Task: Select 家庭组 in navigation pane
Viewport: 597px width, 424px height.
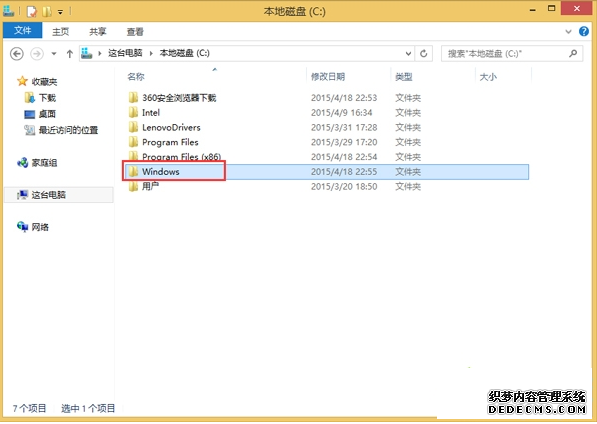Action: click(x=44, y=163)
